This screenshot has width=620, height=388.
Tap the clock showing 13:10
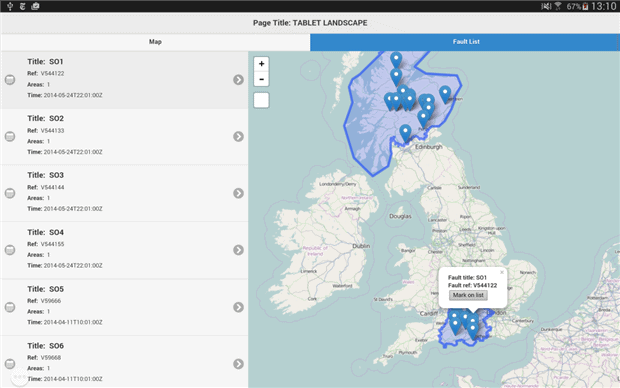[604, 6]
